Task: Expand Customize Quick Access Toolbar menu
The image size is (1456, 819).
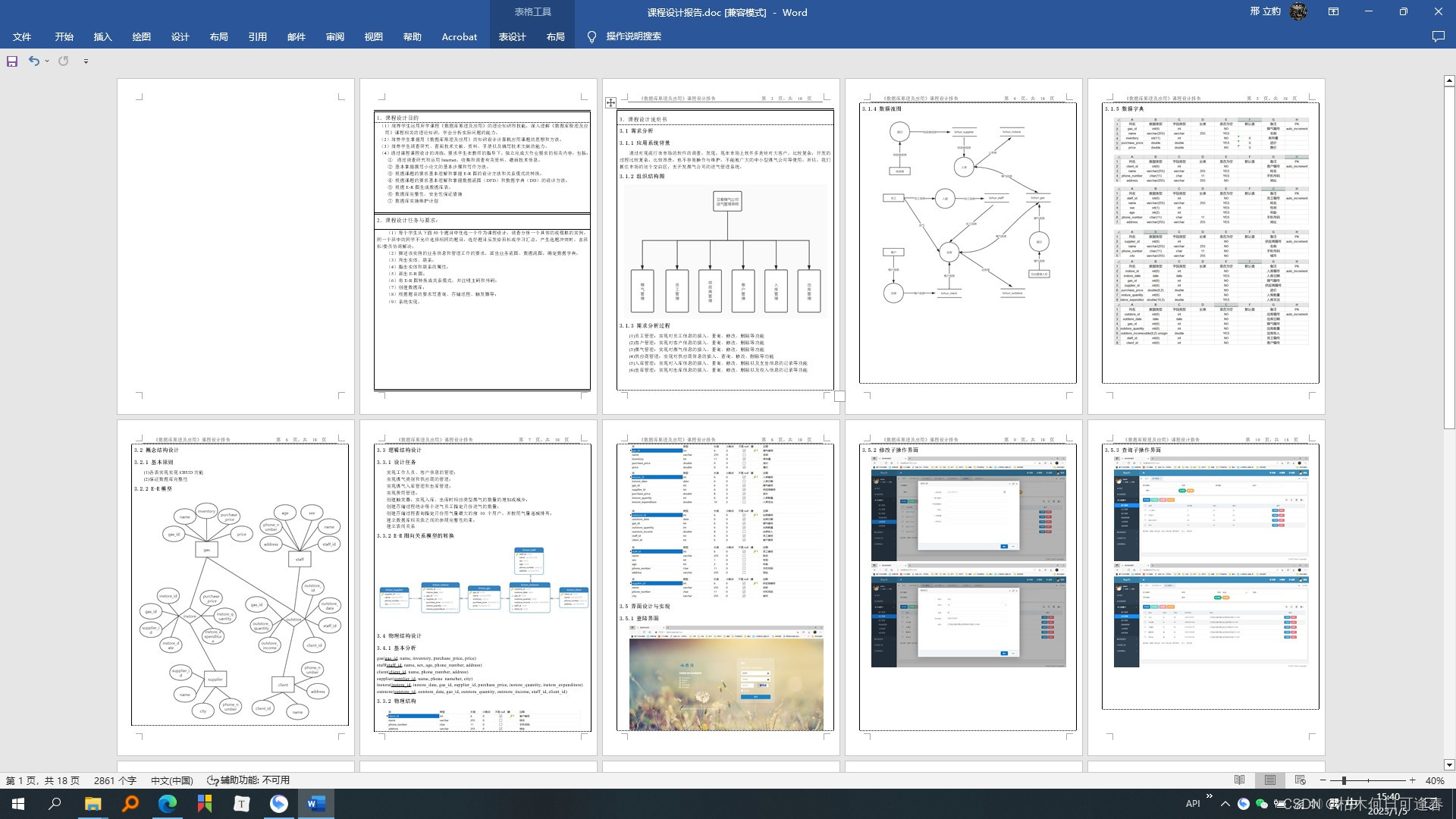Action: [x=86, y=61]
